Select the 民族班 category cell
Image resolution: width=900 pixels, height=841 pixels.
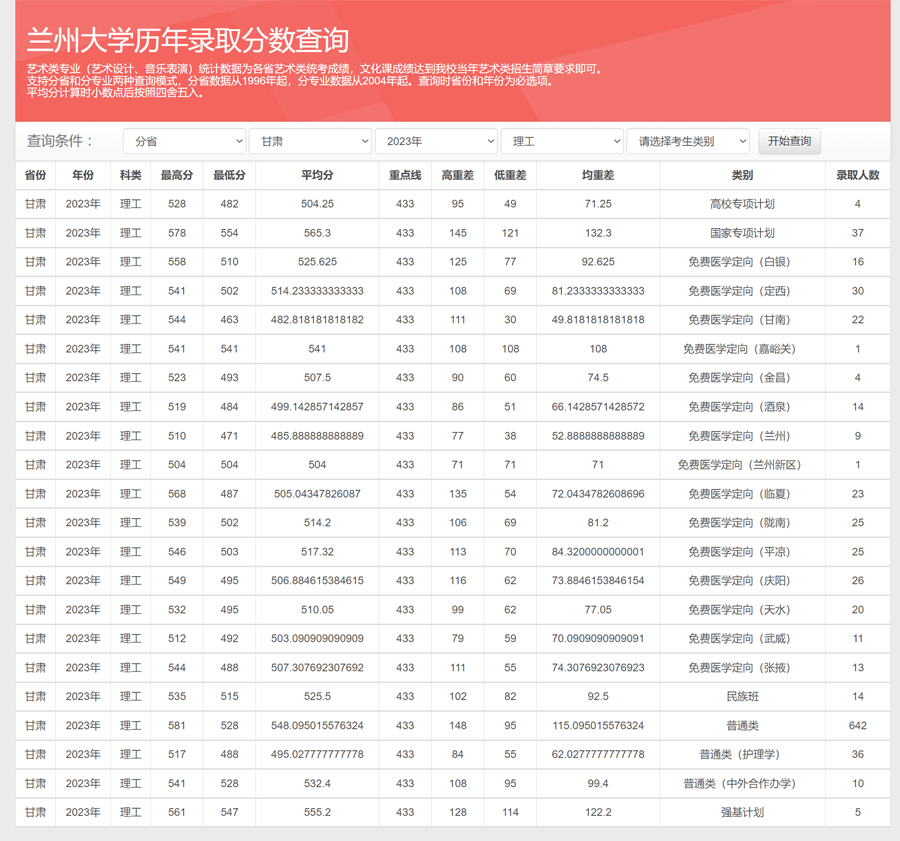coord(743,696)
